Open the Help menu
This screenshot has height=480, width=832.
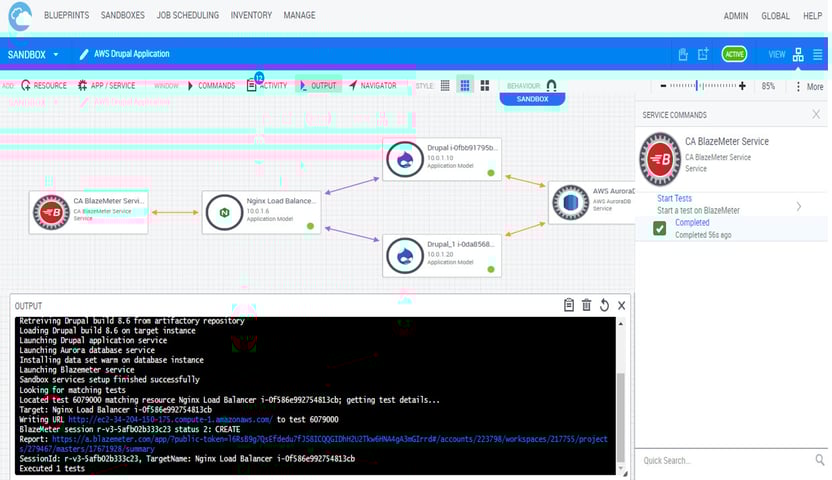click(812, 16)
